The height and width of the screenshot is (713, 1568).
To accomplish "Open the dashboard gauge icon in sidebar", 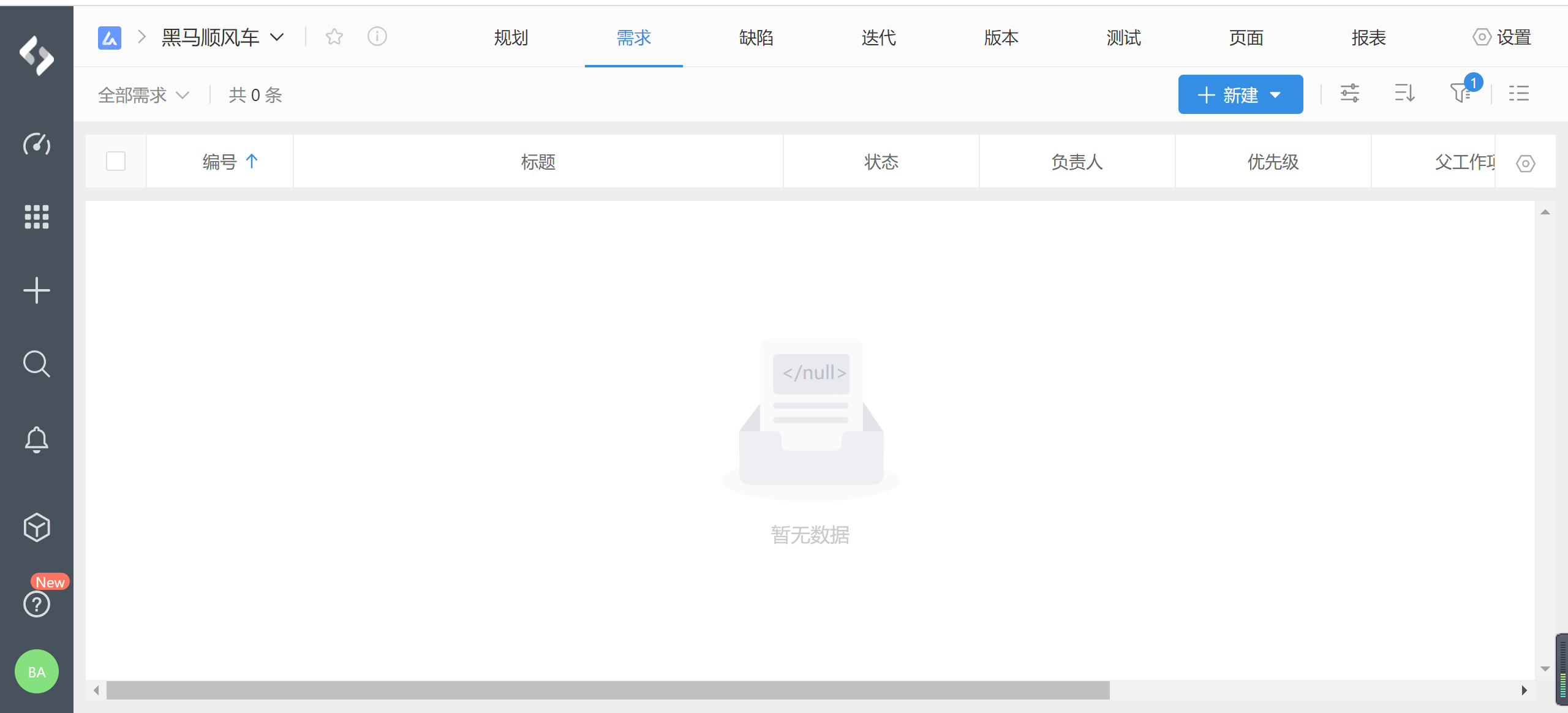I will click(37, 144).
